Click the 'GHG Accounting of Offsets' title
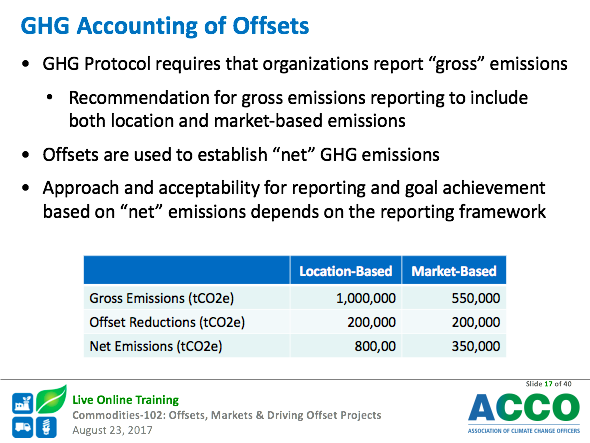The image size is (590, 443). coord(165,26)
